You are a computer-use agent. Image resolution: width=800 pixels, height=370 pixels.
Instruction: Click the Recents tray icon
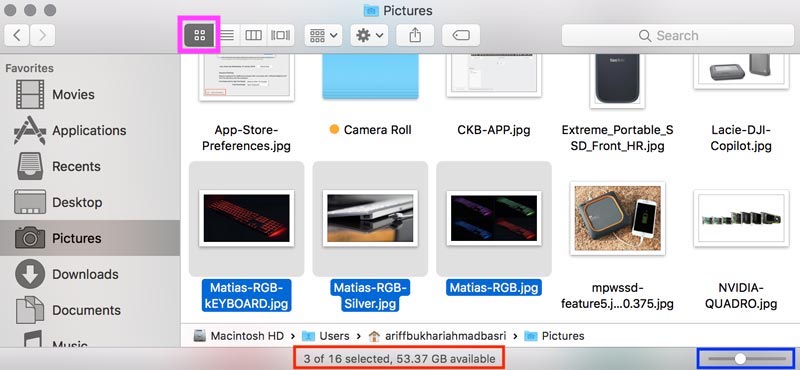(x=30, y=166)
